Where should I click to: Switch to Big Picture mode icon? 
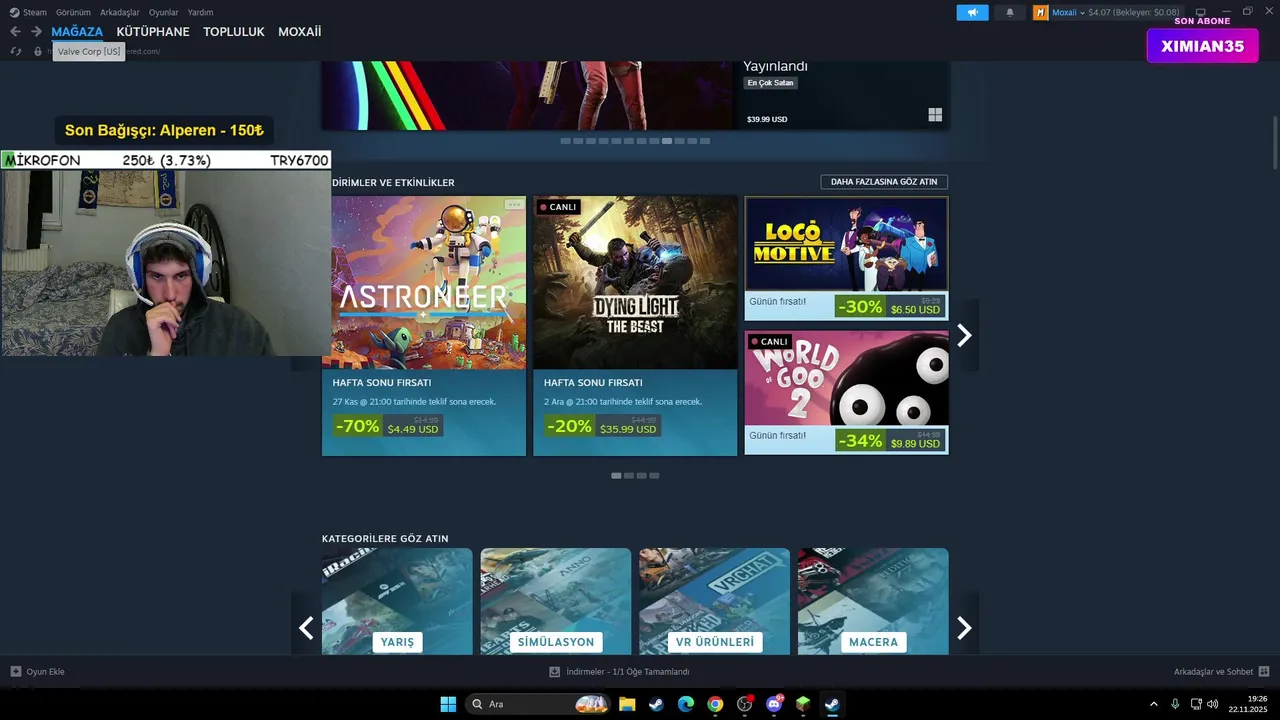tap(1200, 12)
